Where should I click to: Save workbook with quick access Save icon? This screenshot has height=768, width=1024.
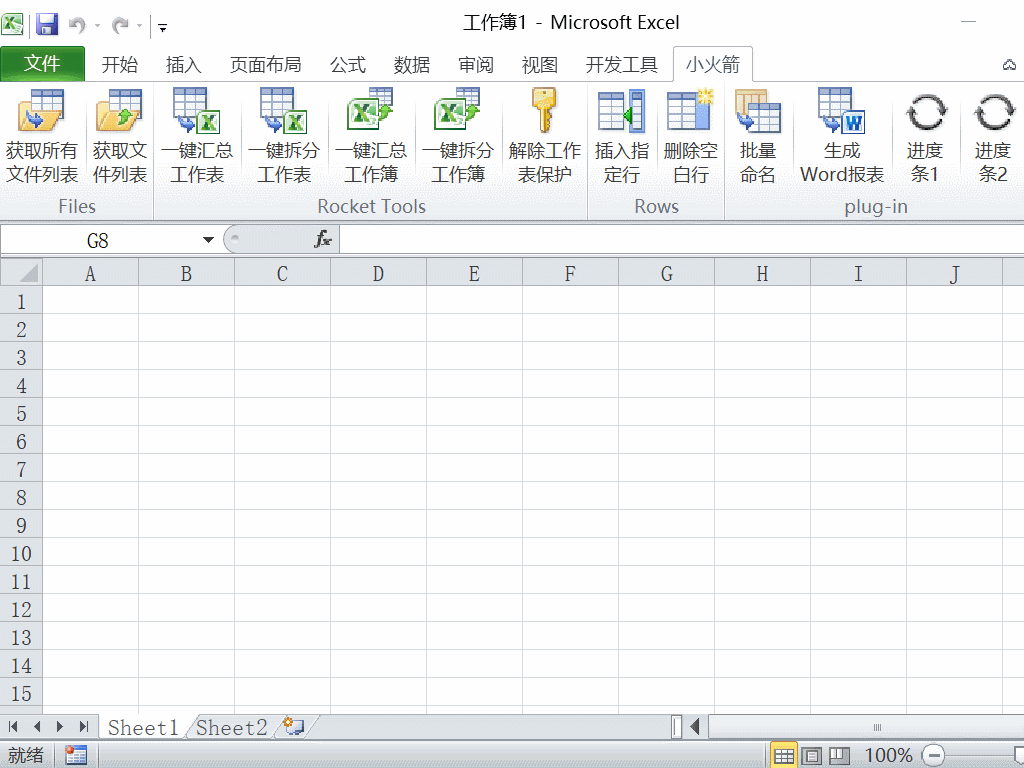pyautogui.click(x=47, y=25)
